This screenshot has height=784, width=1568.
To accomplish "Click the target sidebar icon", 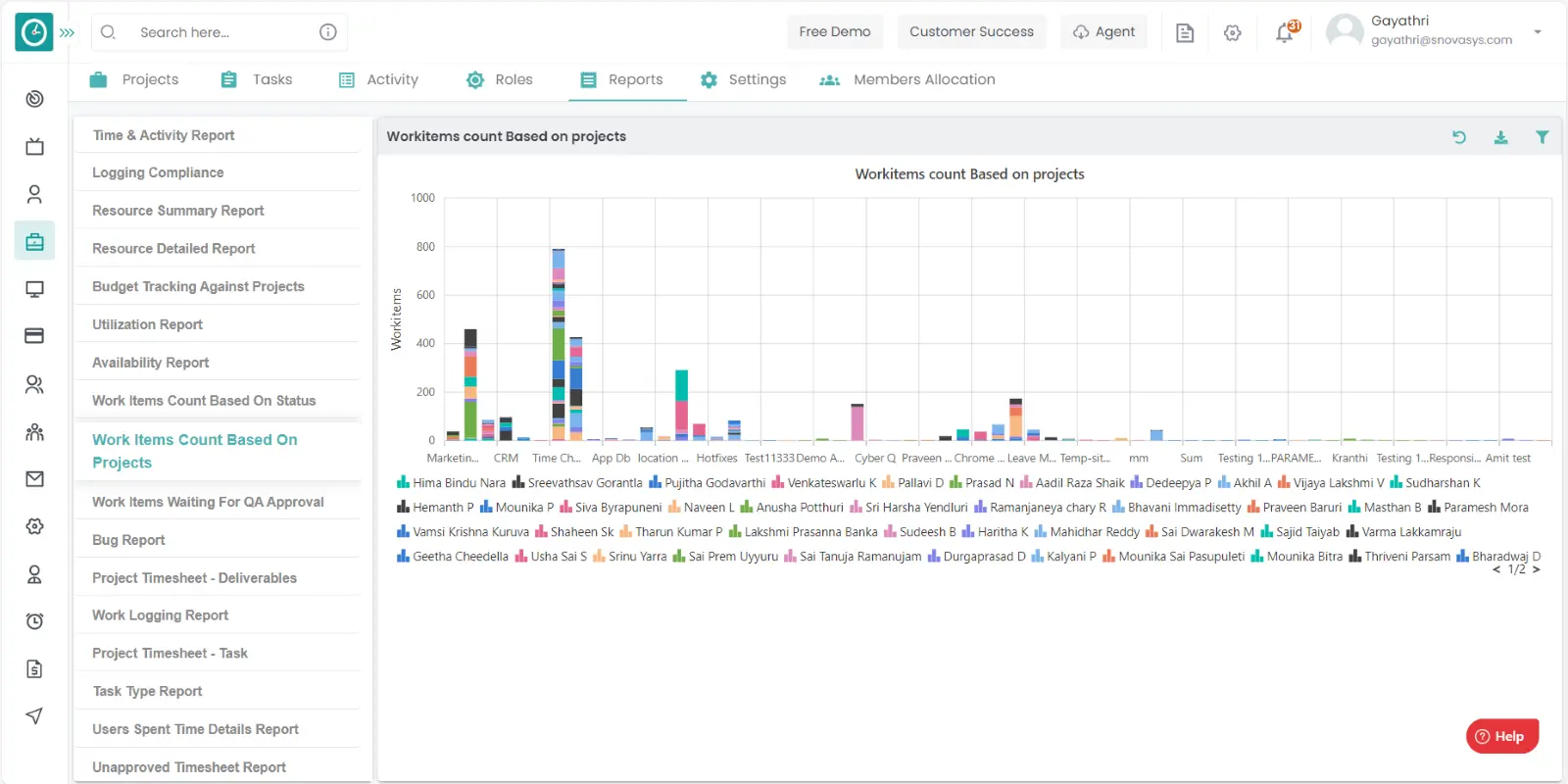I will [34, 98].
